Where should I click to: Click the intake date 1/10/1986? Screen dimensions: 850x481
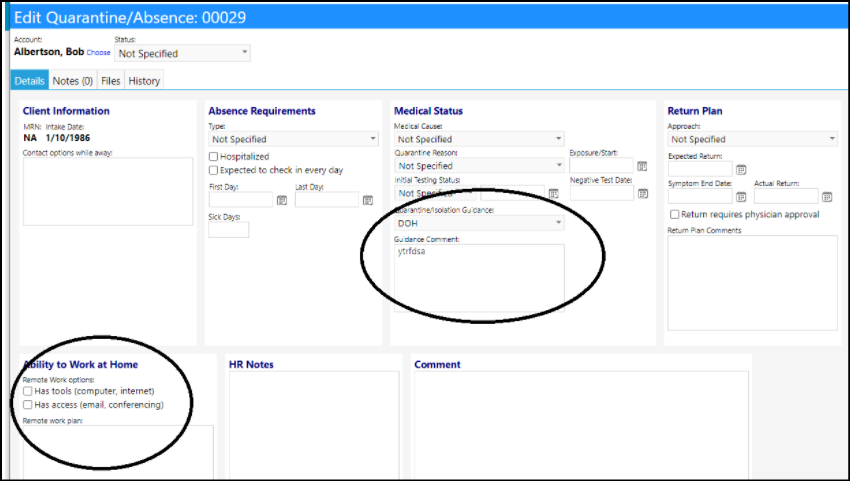coord(68,138)
